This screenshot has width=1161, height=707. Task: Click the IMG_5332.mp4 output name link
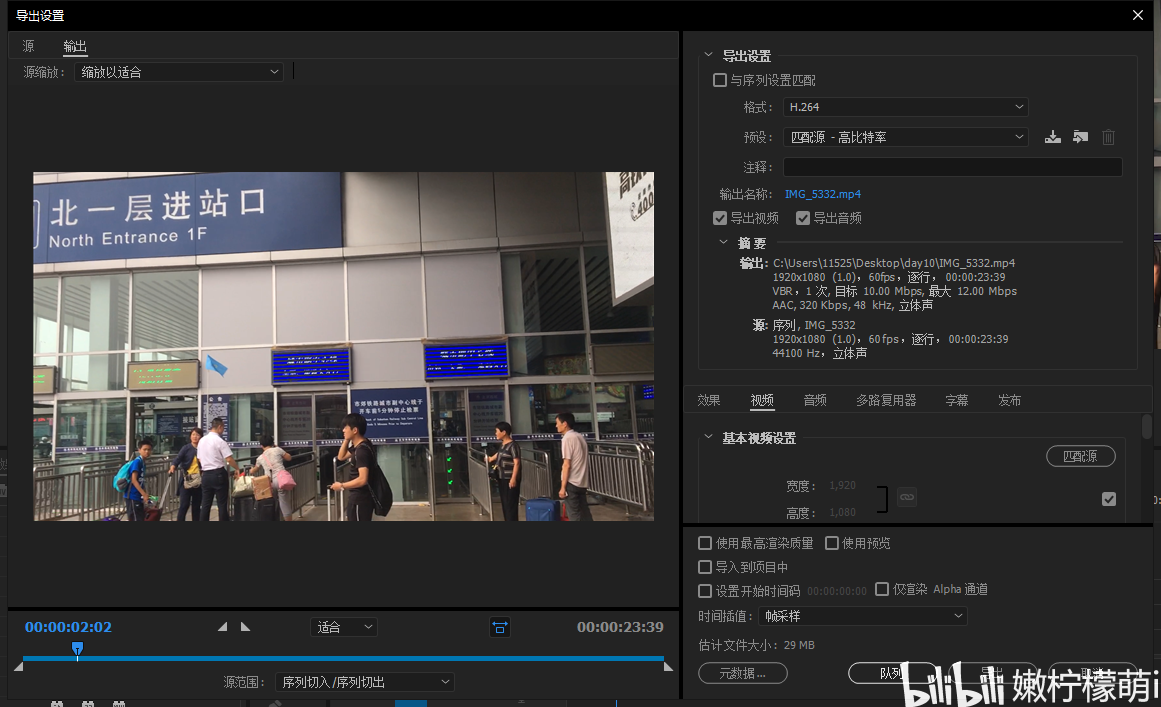click(823, 194)
